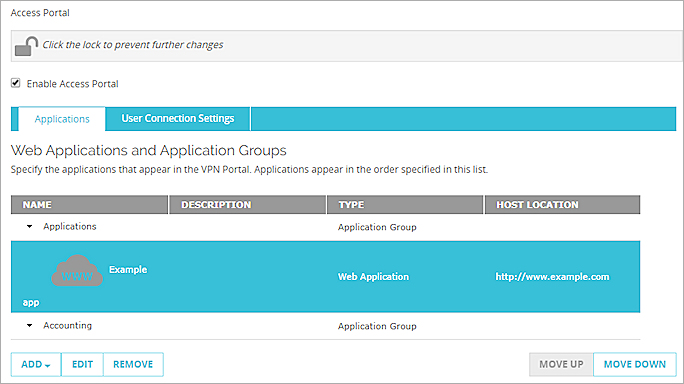Click Web Applications and Application Groups heading
This screenshot has height=384, width=684.
click(149, 151)
